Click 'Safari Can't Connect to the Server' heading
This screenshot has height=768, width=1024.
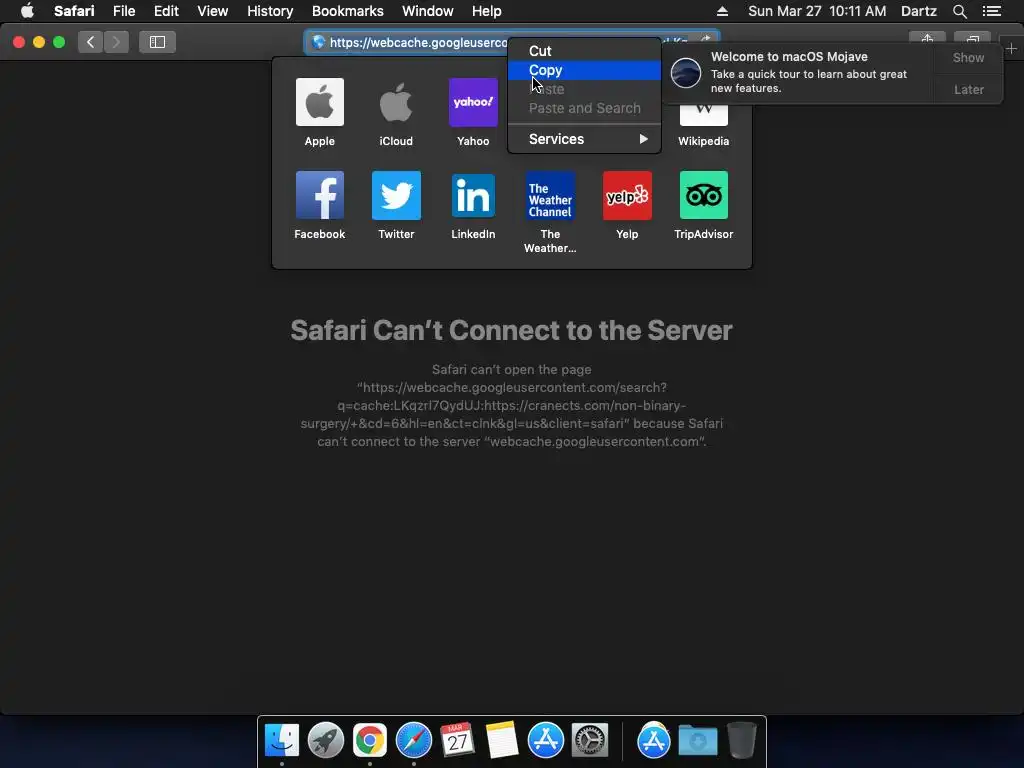coord(511,330)
